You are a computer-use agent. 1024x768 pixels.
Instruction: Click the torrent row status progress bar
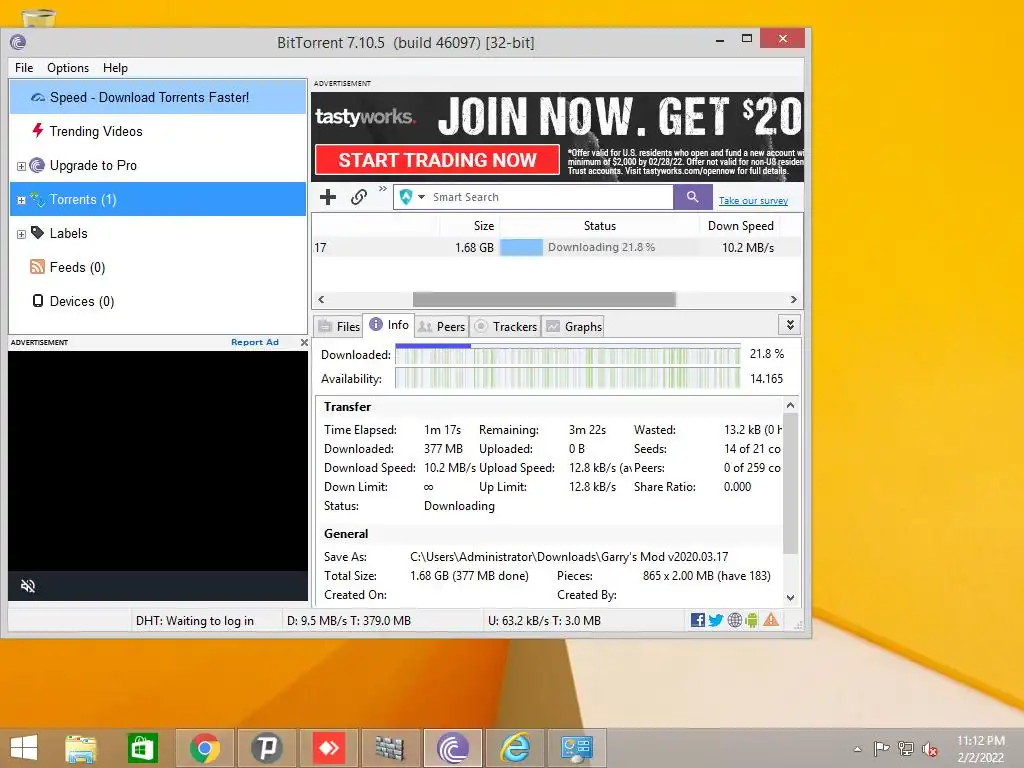[599, 248]
